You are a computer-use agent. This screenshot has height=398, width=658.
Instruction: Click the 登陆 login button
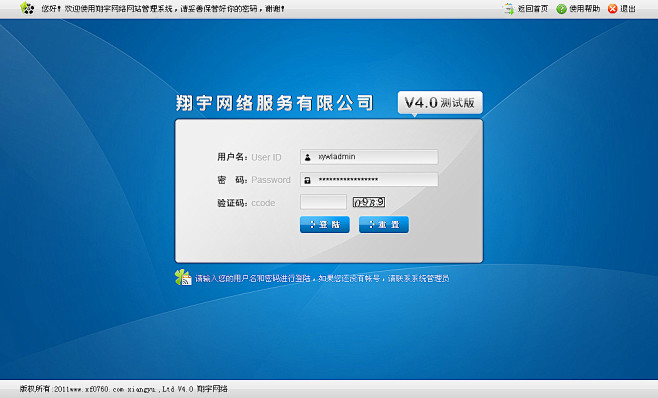(325, 225)
